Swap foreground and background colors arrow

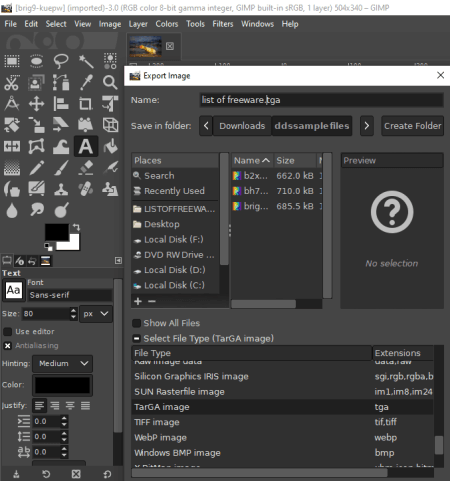(77, 227)
